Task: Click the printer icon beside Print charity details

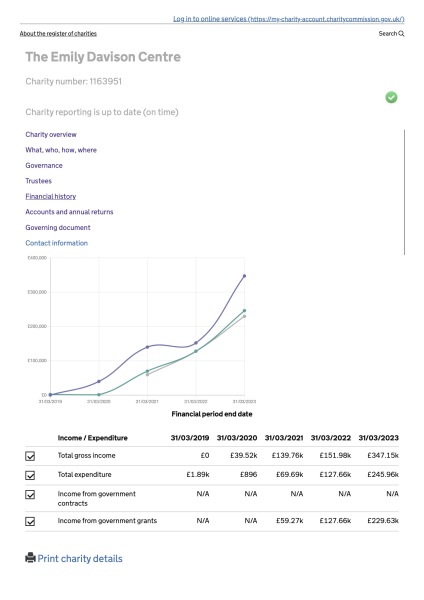Action: coord(30,558)
